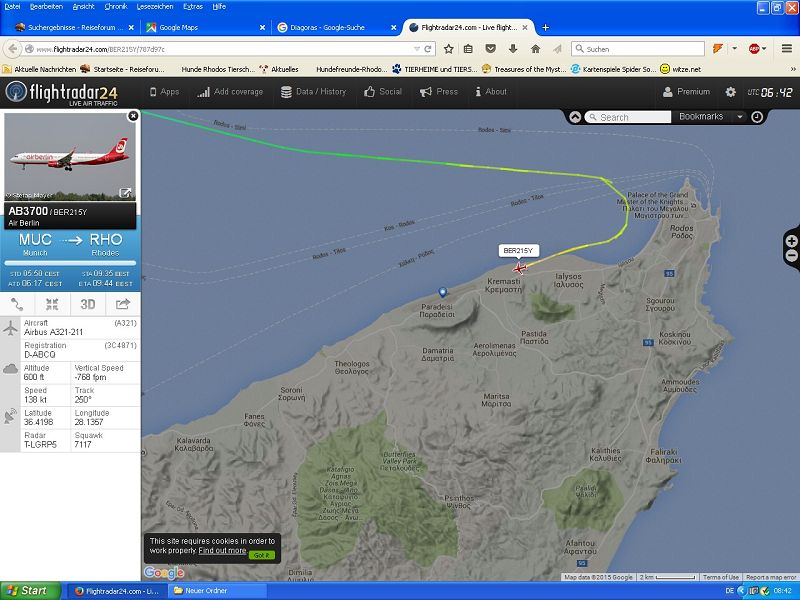800x600 pixels.
Task: Open the Terms of Use map link
Action: [x=720, y=577]
